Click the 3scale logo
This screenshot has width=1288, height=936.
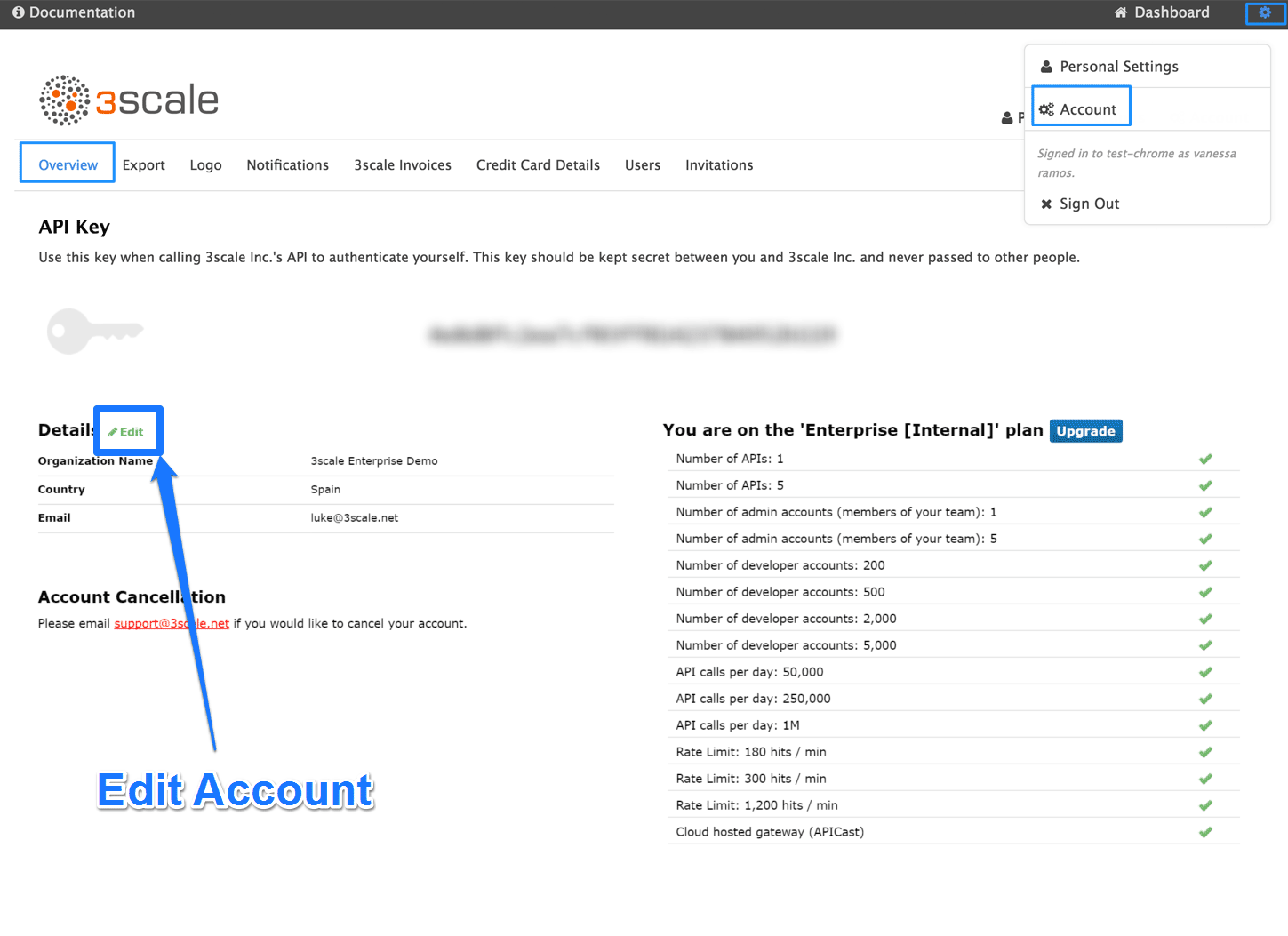coord(129,100)
